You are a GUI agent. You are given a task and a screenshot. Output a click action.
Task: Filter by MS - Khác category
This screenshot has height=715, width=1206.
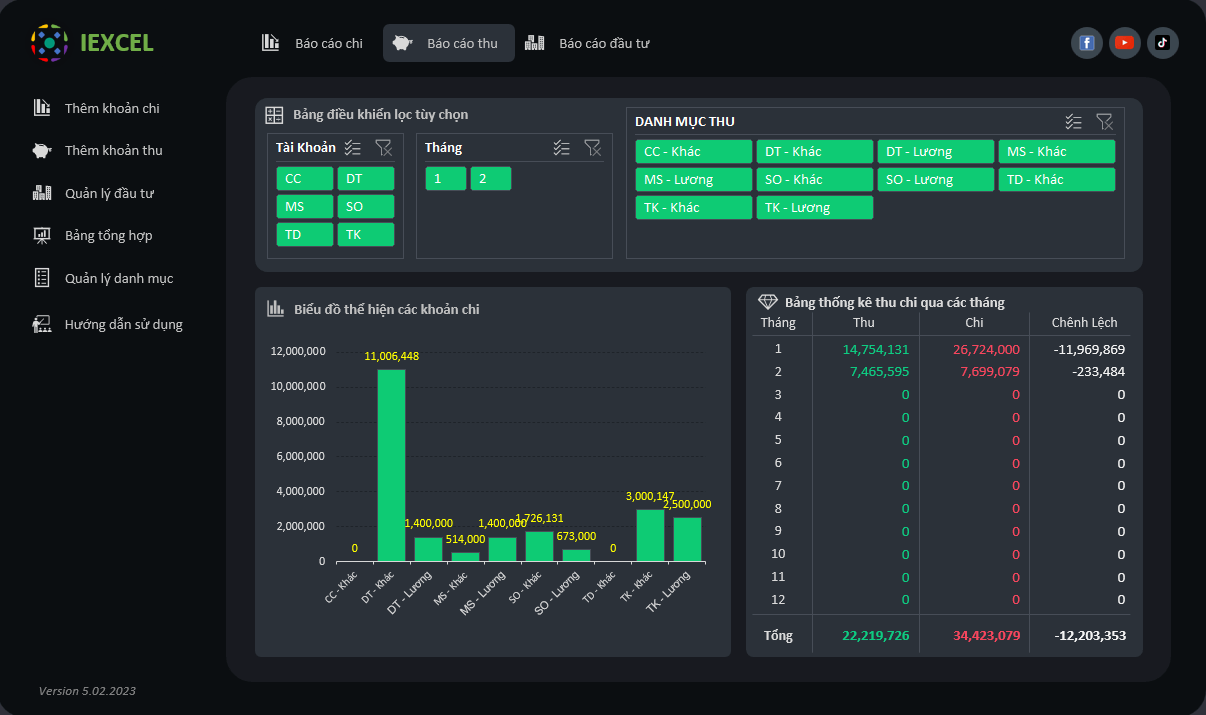coord(1057,151)
